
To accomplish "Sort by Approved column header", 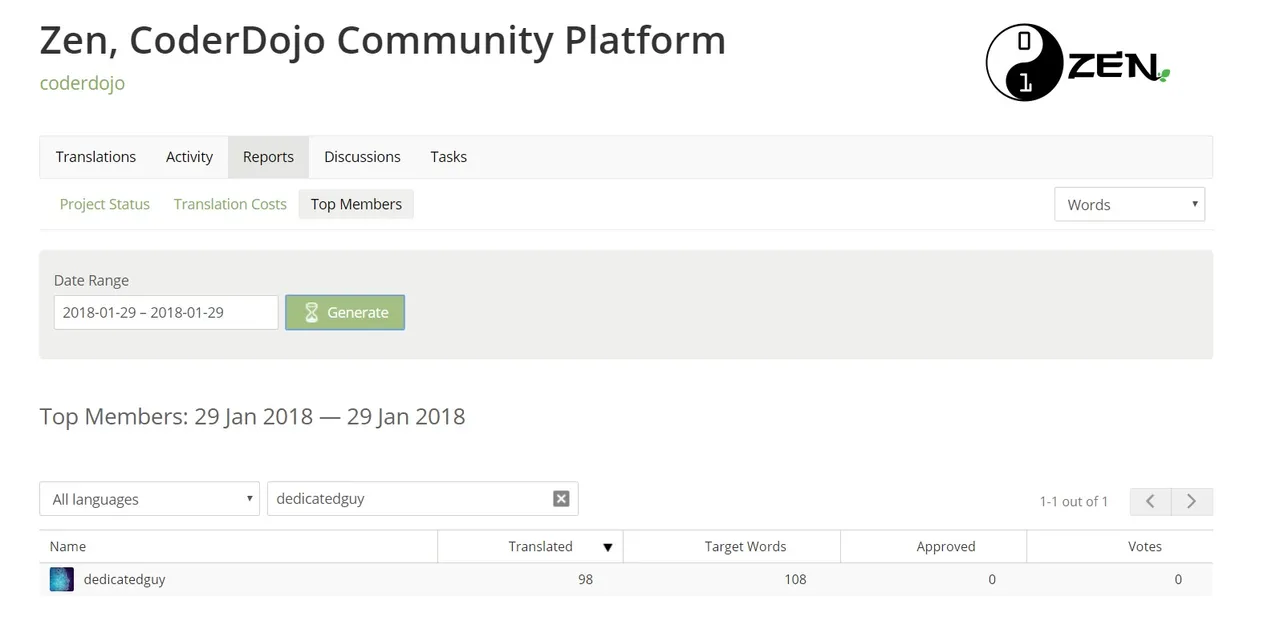I will 934,546.
